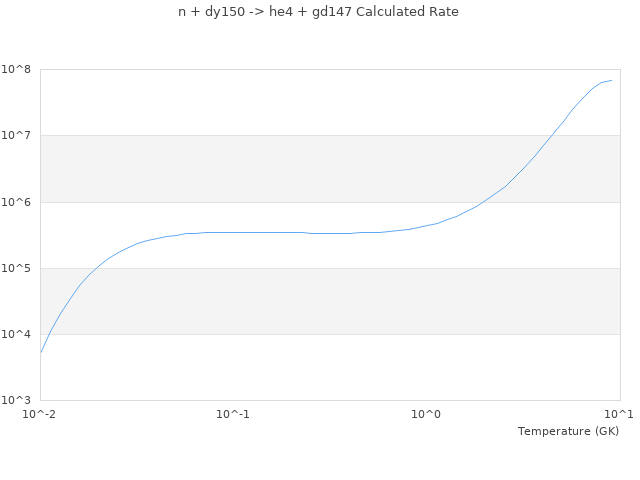Click the white band between 10^7 and 10^8

250,102
